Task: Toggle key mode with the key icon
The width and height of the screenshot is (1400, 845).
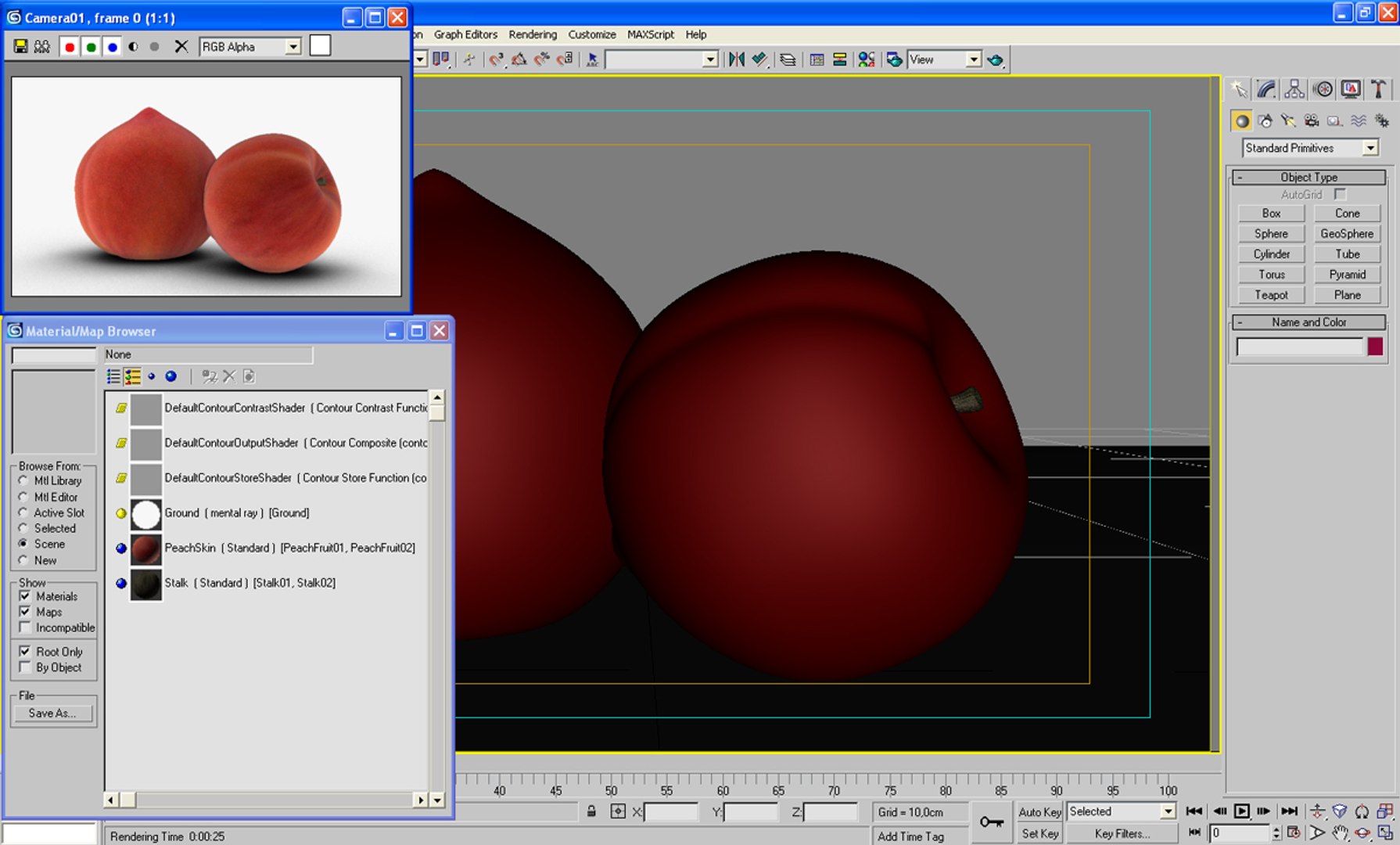Action: 992,822
